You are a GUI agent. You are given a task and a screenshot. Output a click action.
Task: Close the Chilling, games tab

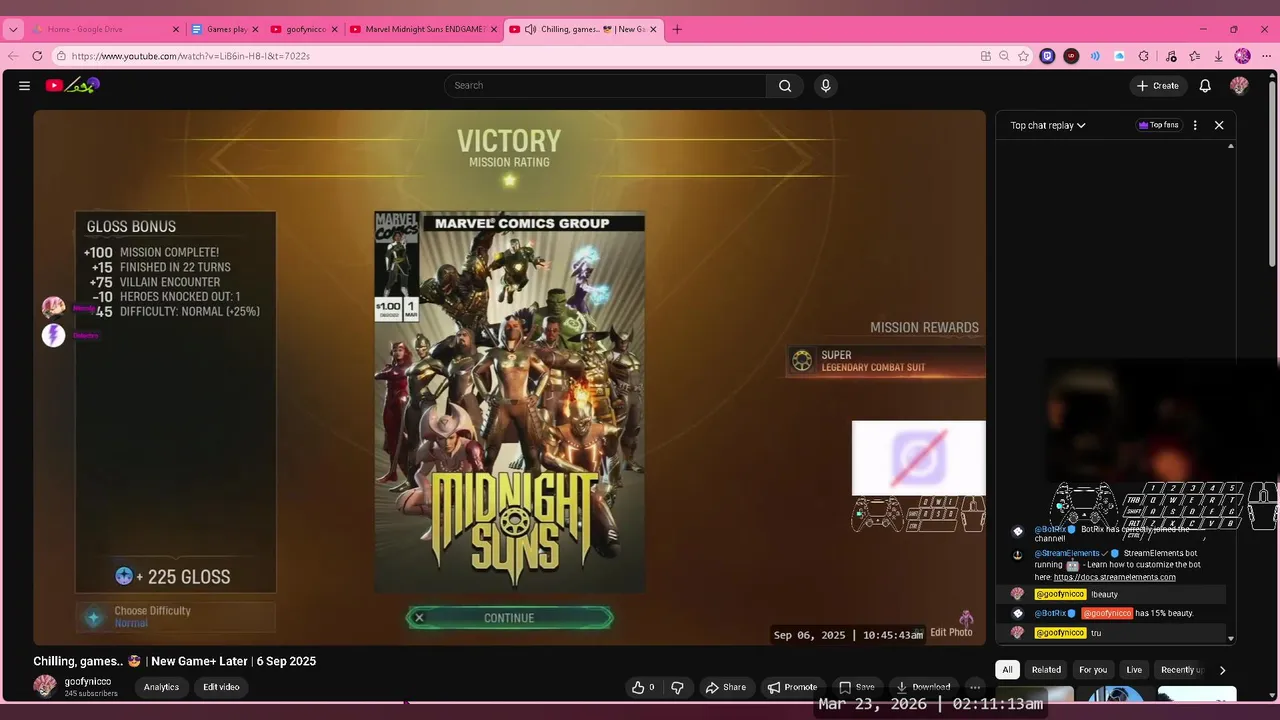[653, 29]
